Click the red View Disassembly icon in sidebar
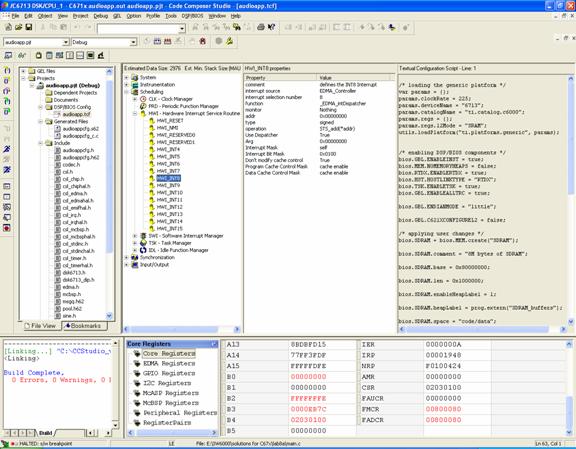 click(x=7, y=228)
